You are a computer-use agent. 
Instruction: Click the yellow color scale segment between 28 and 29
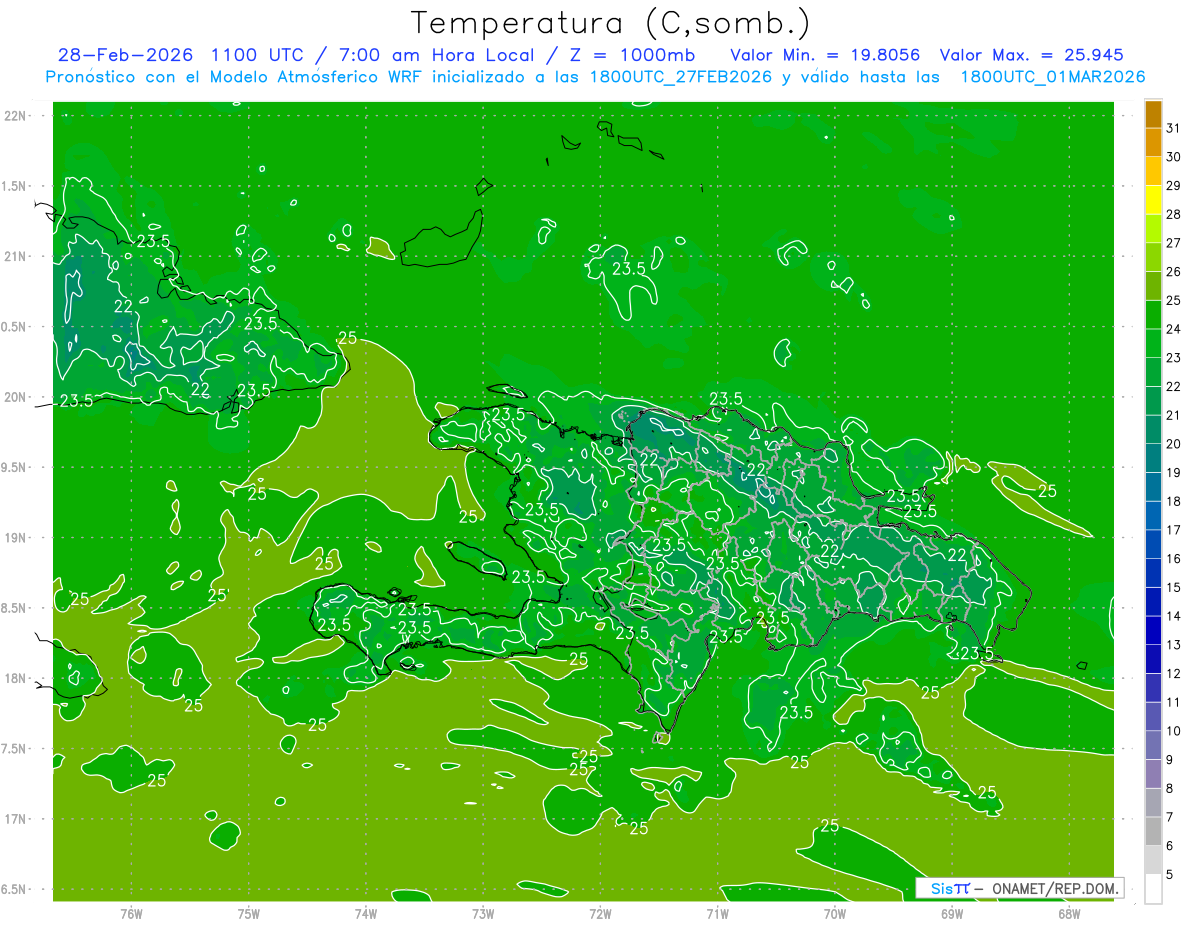[x=1153, y=200]
